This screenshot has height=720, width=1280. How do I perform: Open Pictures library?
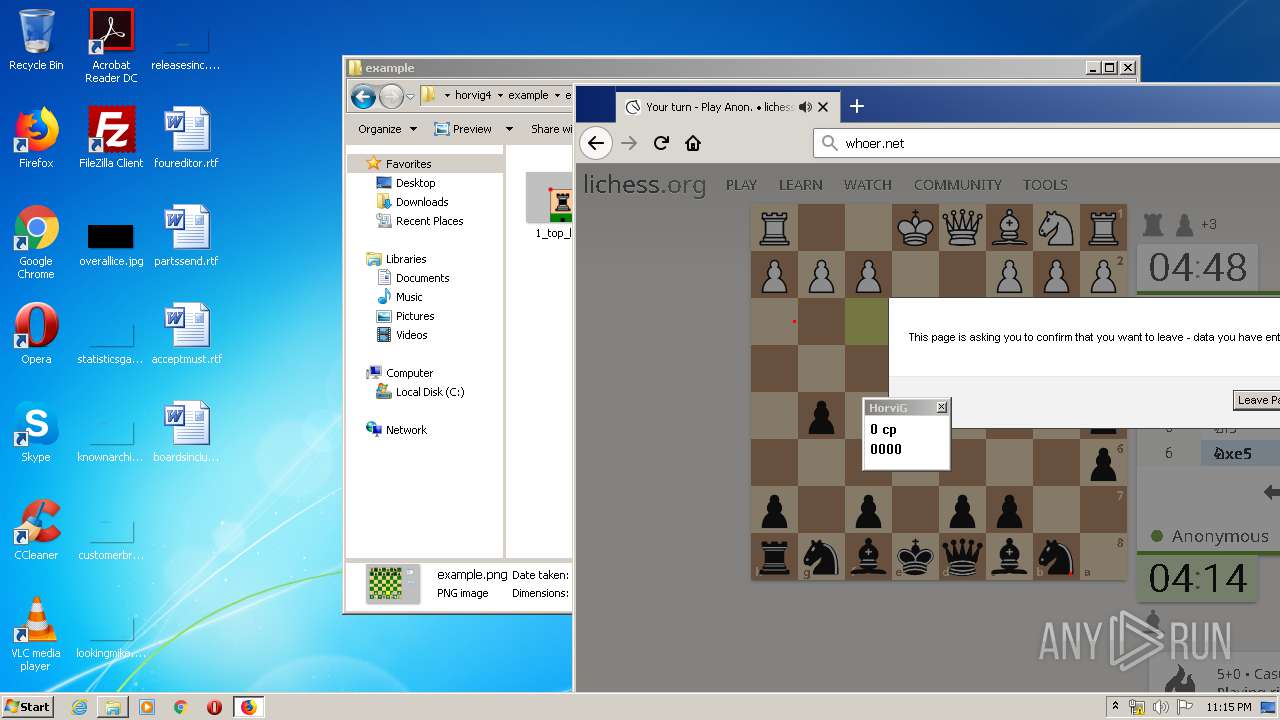[414, 315]
